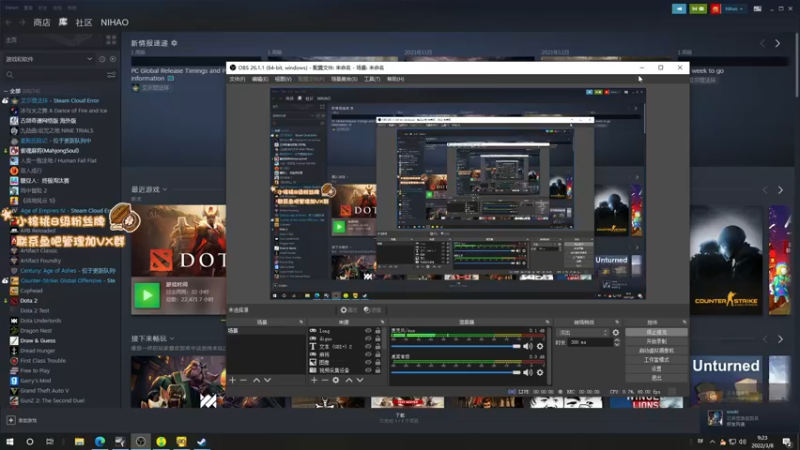
Task: Open scene transition properties gear
Action: (616, 333)
